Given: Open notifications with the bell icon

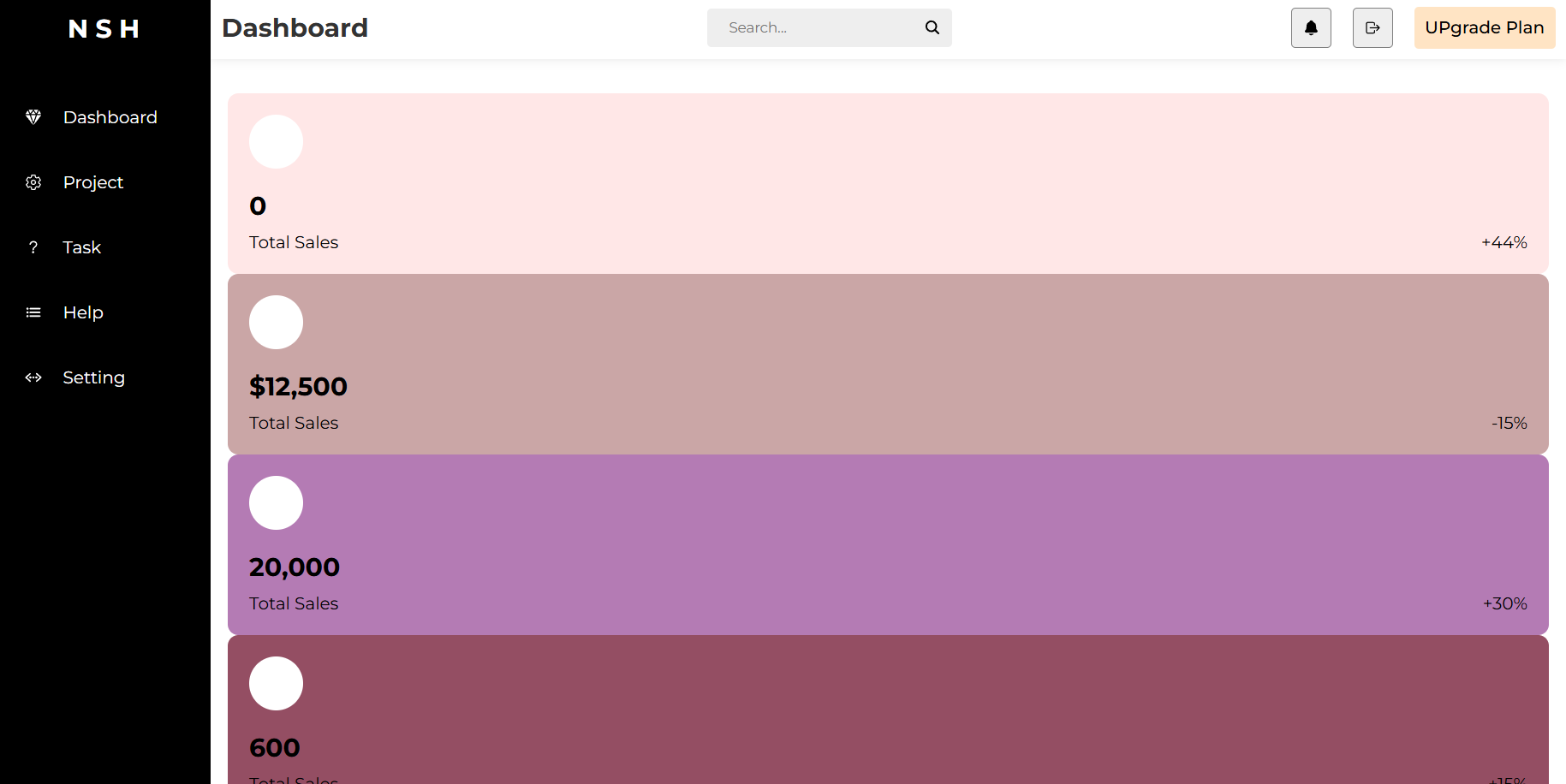Looking at the screenshot, I should 1311,28.
